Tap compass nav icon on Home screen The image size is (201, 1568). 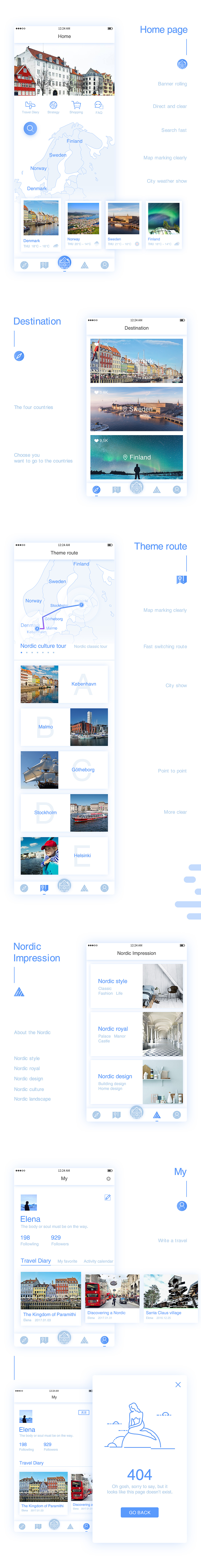tap(24, 265)
